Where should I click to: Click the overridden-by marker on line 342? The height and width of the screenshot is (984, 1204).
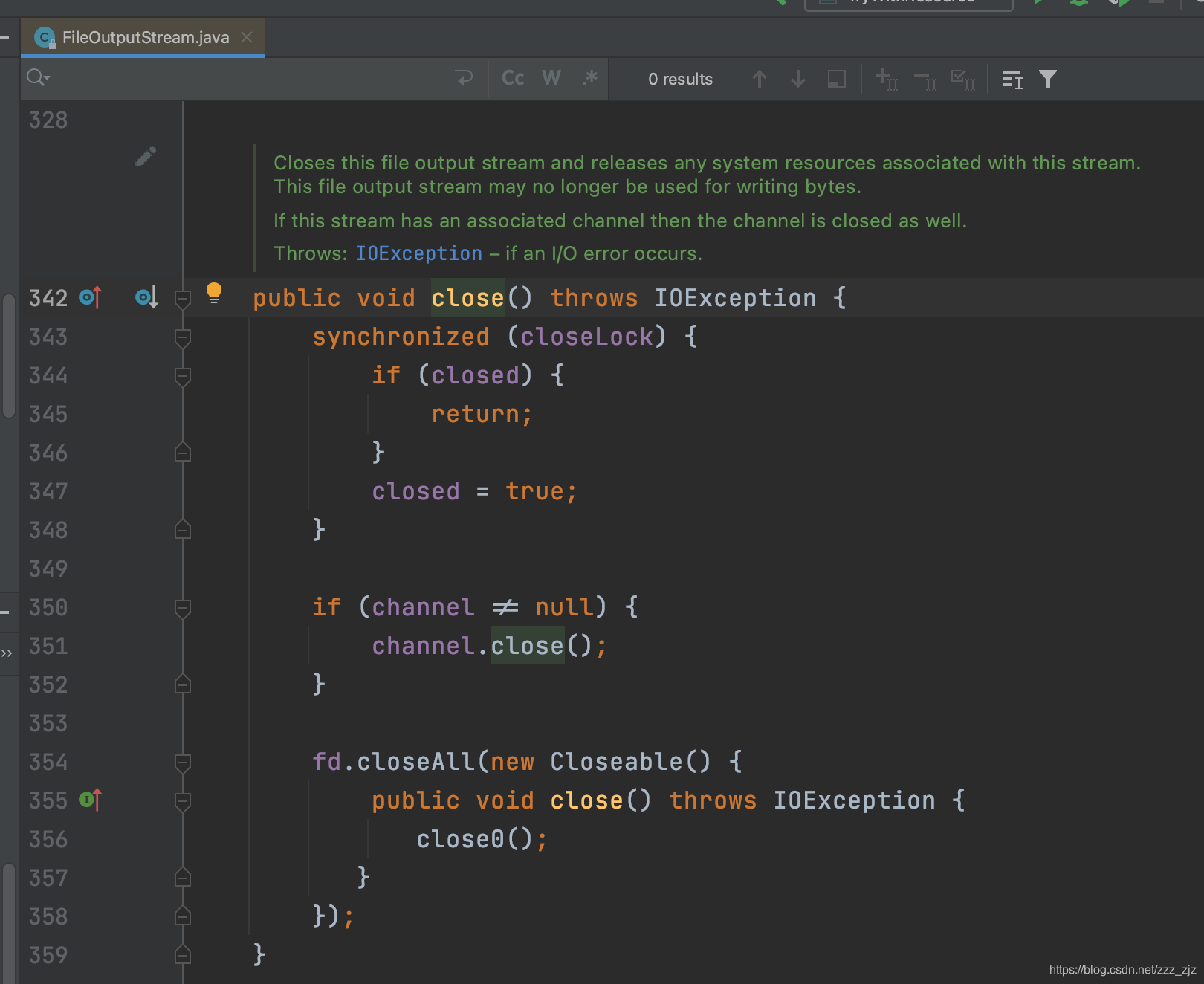146,298
